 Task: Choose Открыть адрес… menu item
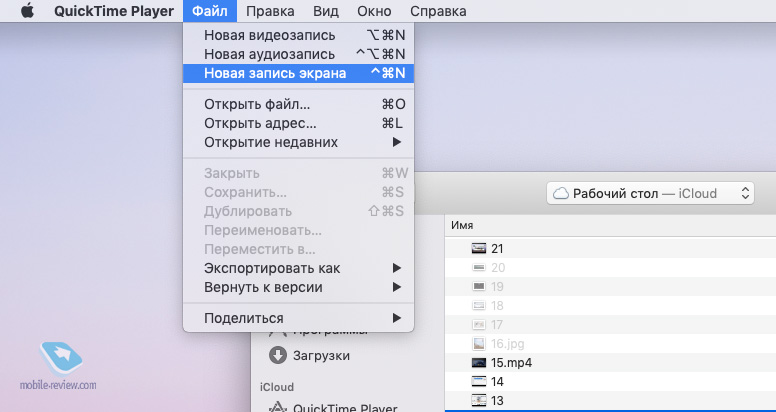pos(298,123)
